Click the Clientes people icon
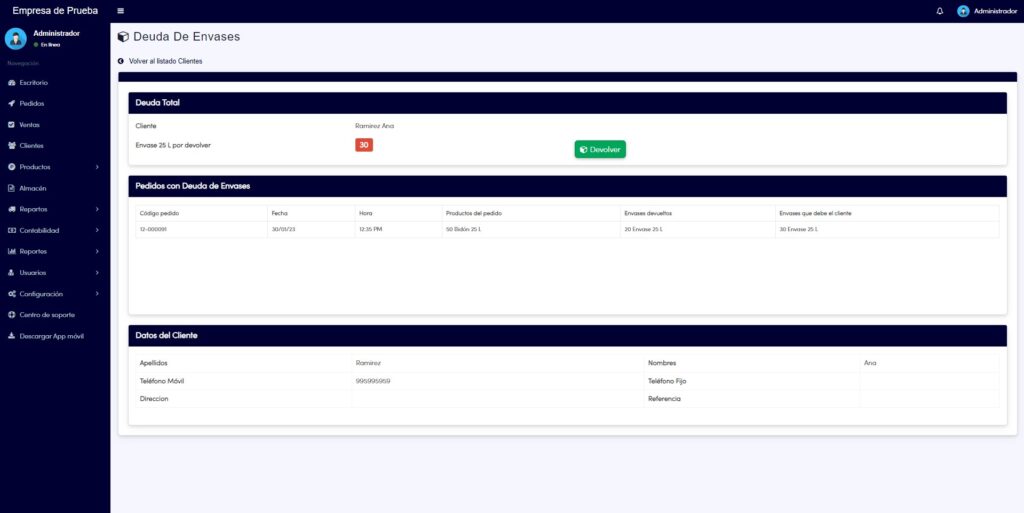Image resolution: width=1024 pixels, height=513 pixels. 11,146
